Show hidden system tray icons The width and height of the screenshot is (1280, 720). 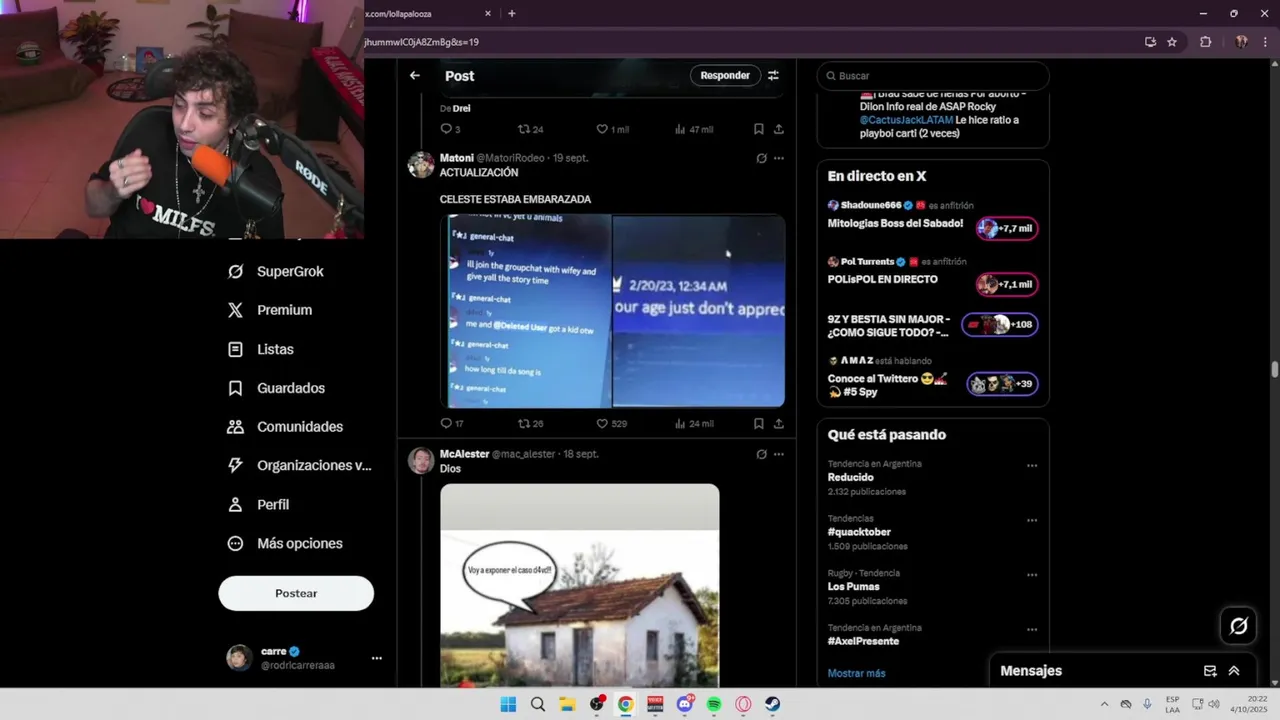click(x=1104, y=704)
